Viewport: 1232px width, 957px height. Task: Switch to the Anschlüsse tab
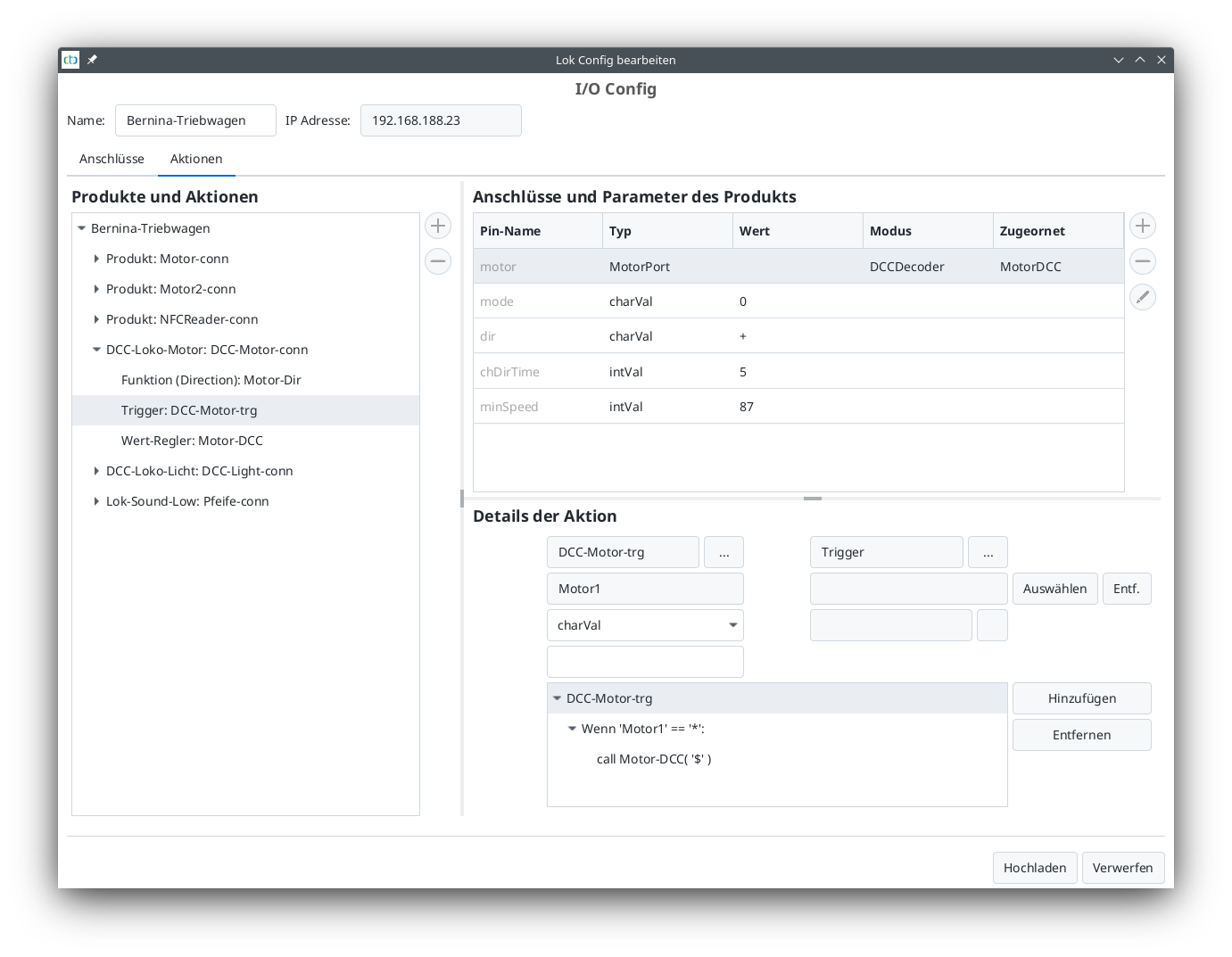[112, 159]
